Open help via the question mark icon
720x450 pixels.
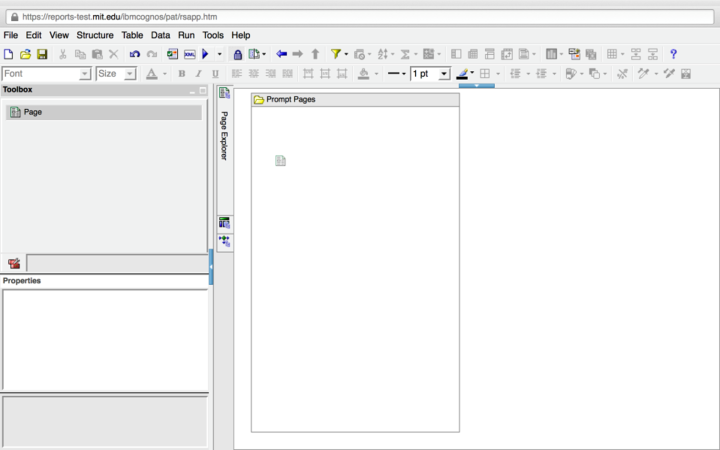point(673,54)
